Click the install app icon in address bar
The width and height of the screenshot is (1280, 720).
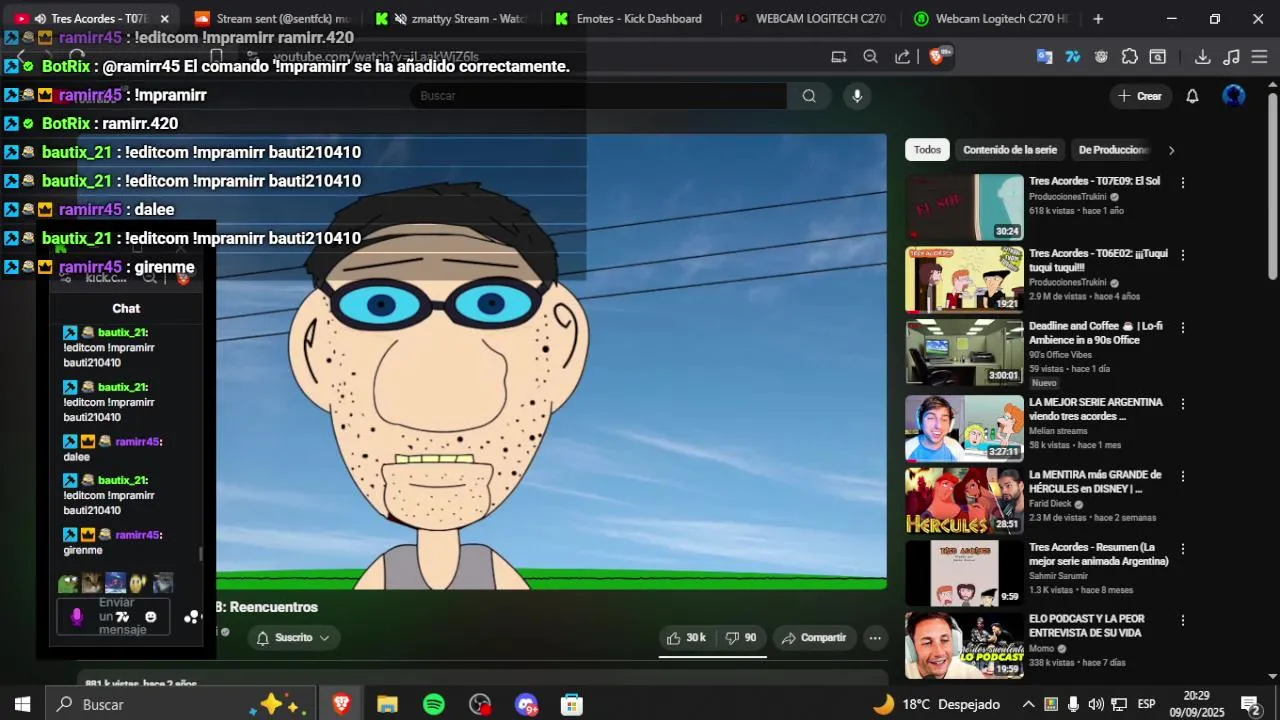pyautogui.click(x=839, y=57)
